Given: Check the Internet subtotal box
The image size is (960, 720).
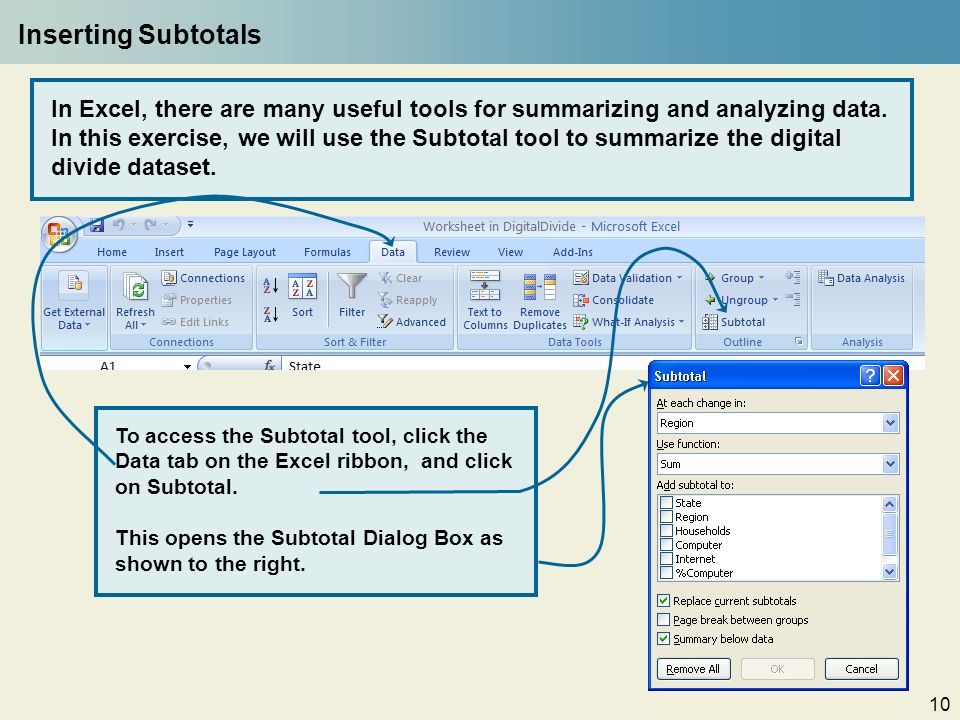Looking at the screenshot, I should point(667,559).
